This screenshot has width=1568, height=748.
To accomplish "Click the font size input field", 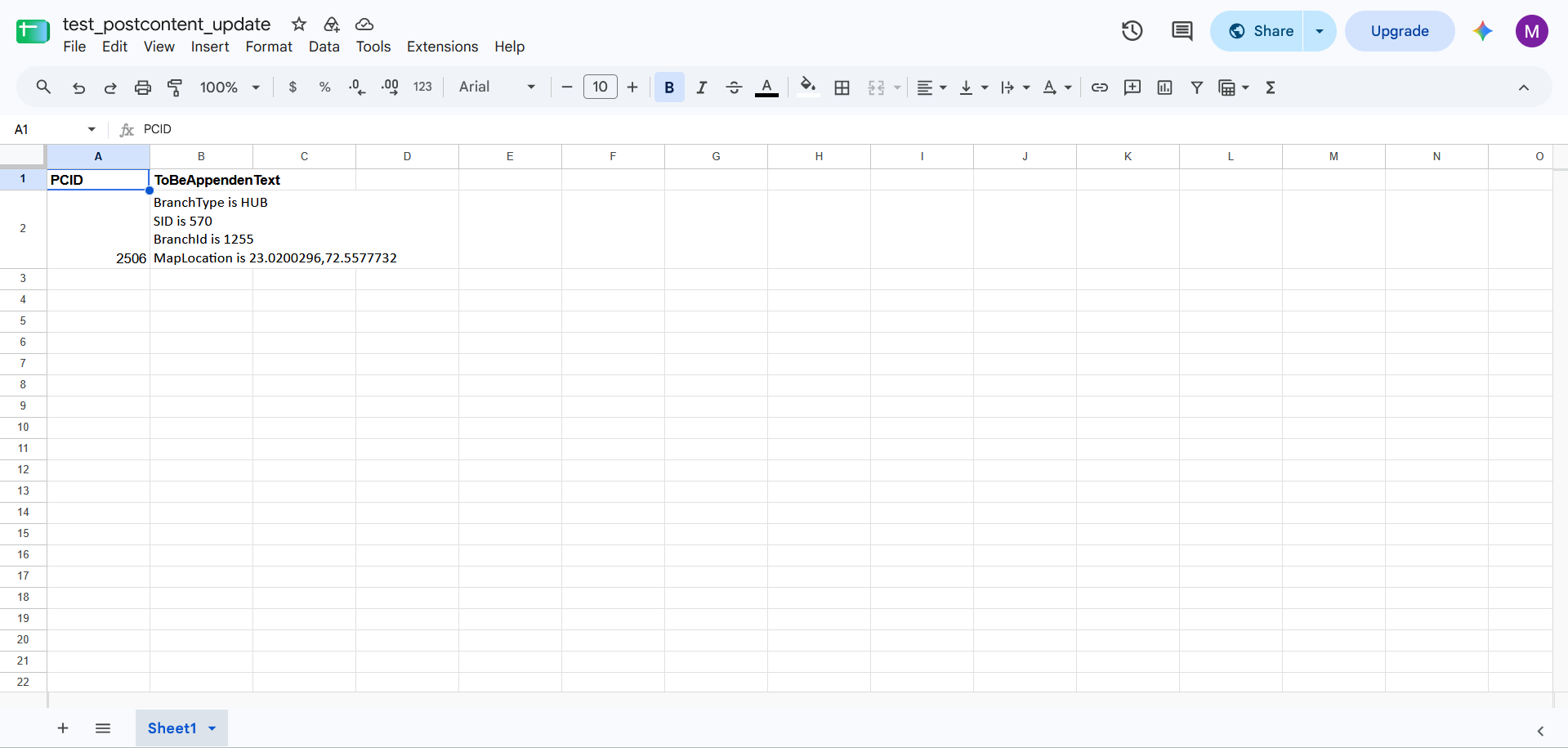I will coord(601,87).
